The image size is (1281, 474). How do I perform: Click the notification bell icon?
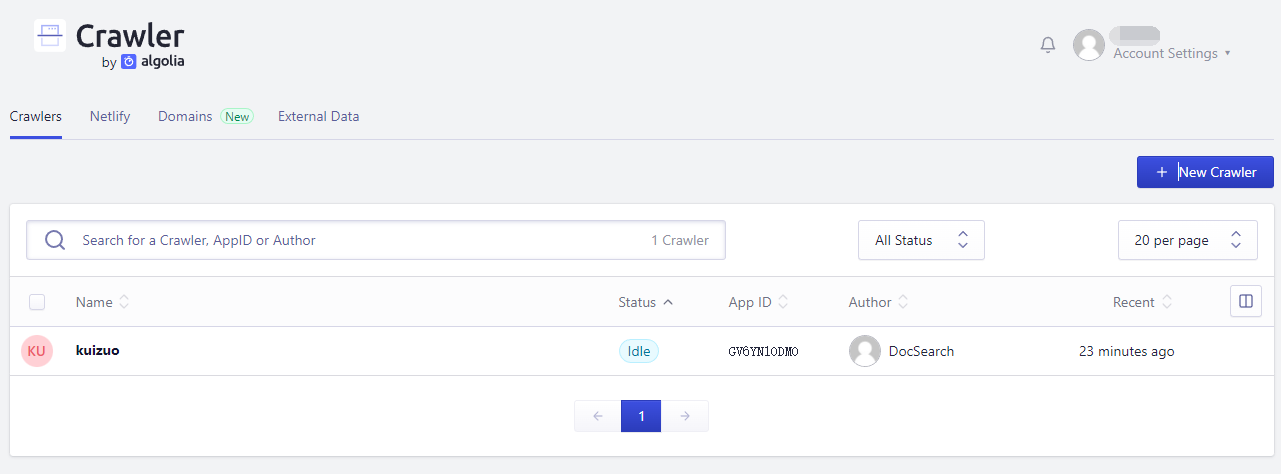pyautogui.click(x=1048, y=45)
